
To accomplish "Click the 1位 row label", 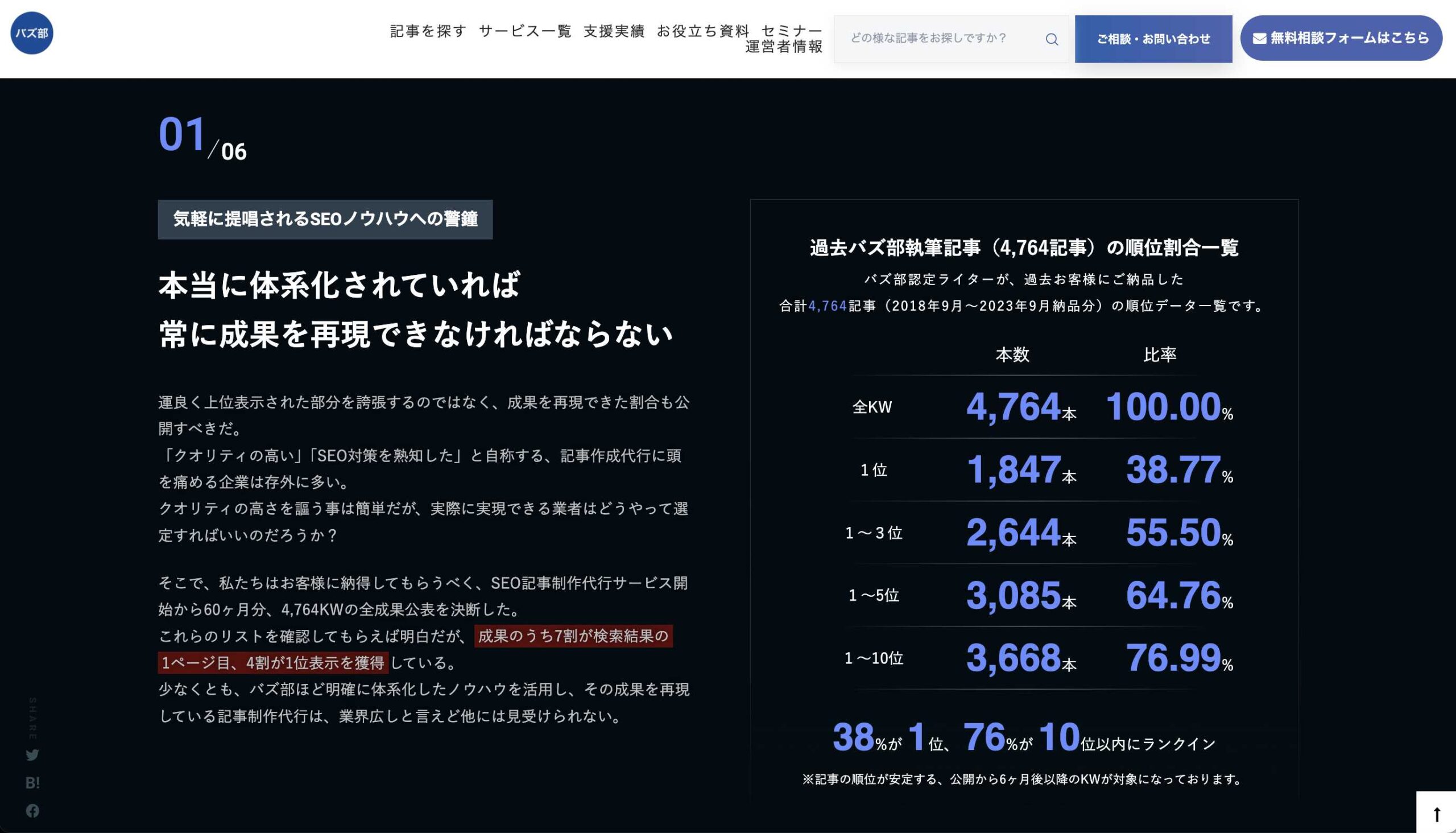I will coord(874,470).
